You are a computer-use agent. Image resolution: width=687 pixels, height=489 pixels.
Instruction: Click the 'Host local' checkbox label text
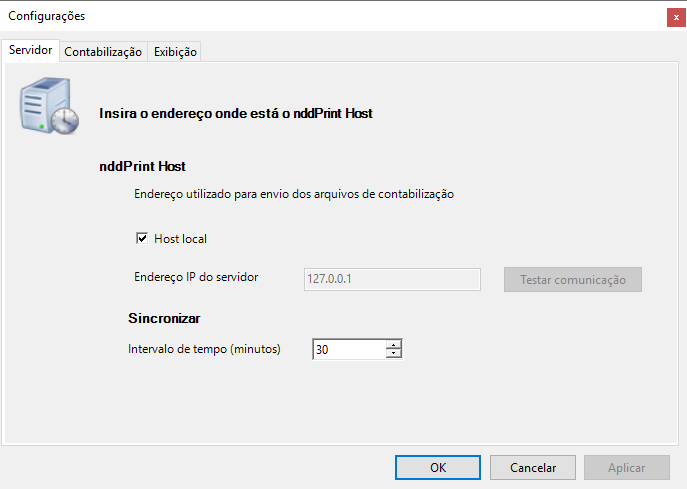(x=180, y=239)
